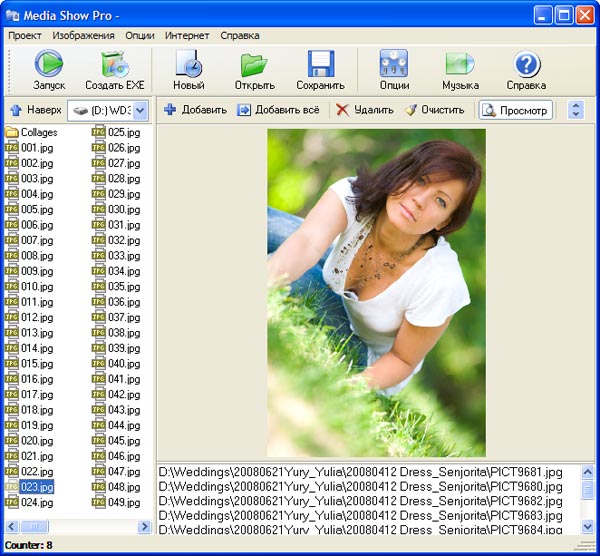Save project using Сохранить floppy icon
Viewport: 600px width, 556px height.
coord(320,69)
